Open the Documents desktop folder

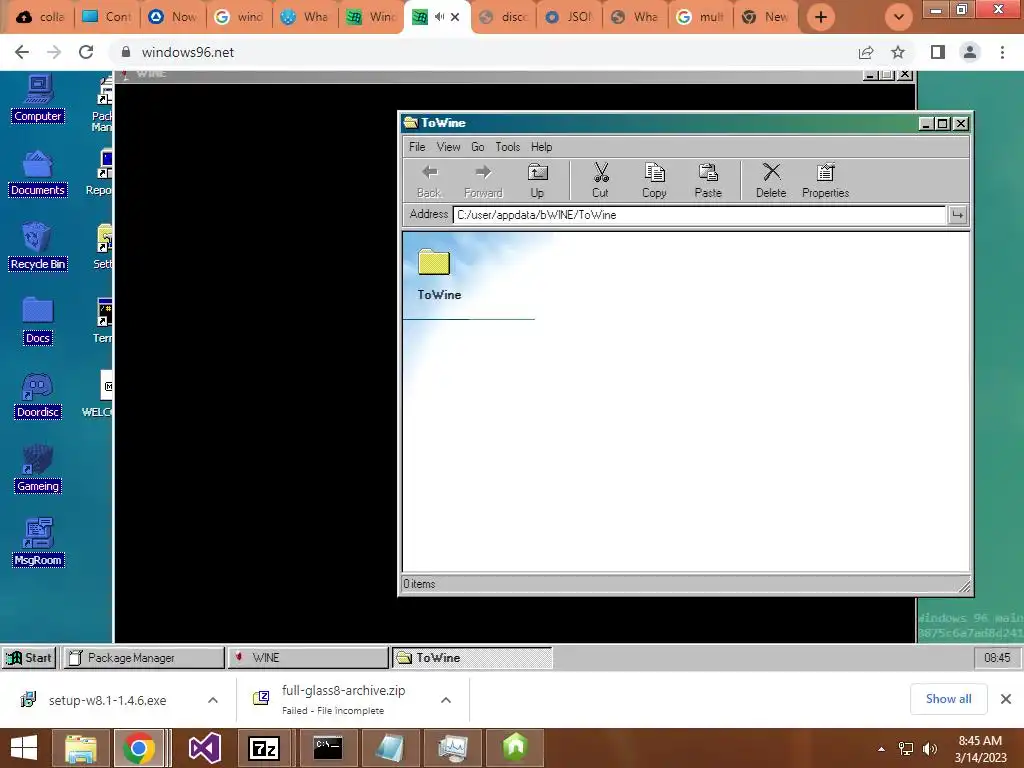pos(38,173)
